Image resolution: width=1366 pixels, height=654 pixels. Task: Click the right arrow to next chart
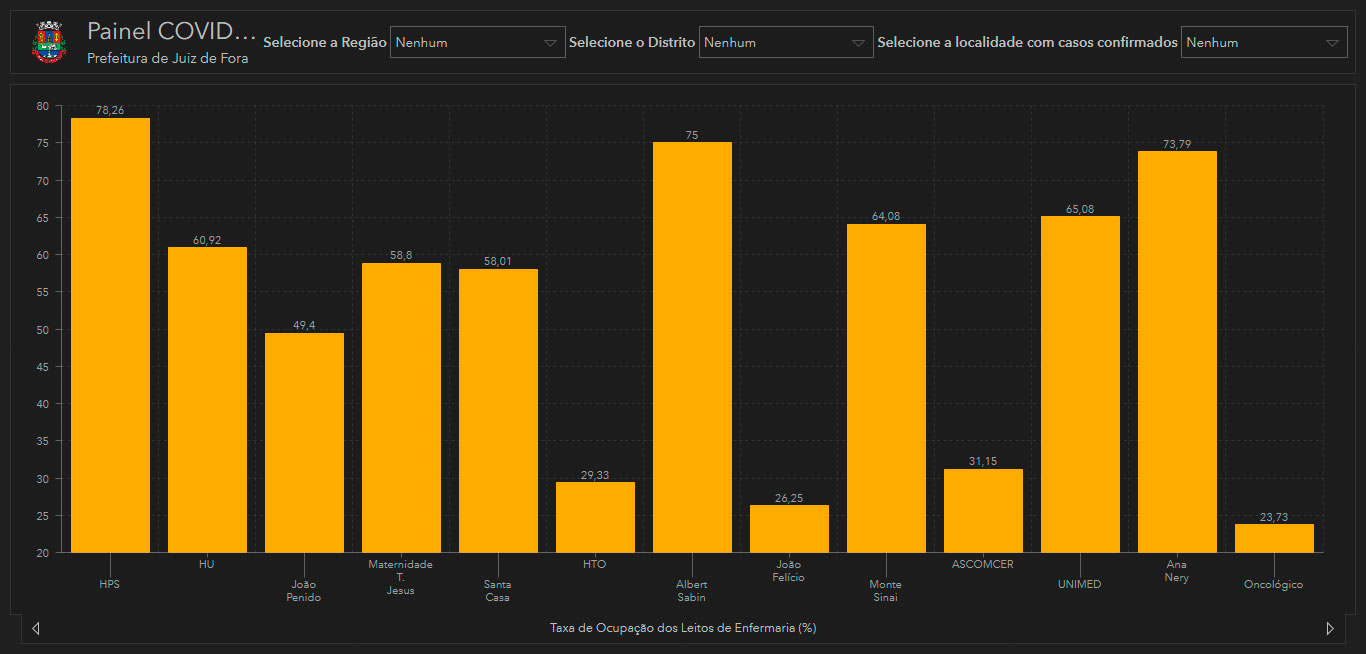coord(1330,629)
